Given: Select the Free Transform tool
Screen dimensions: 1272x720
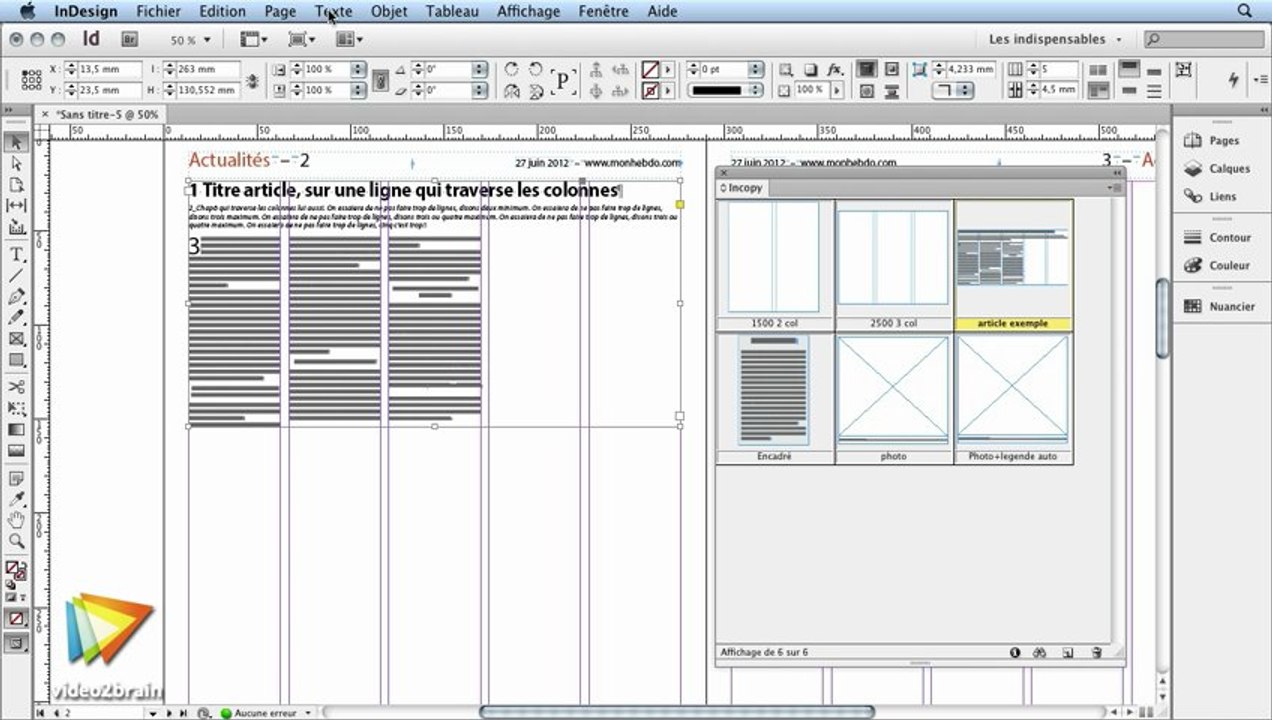Looking at the screenshot, I should (x=16, y=408).
